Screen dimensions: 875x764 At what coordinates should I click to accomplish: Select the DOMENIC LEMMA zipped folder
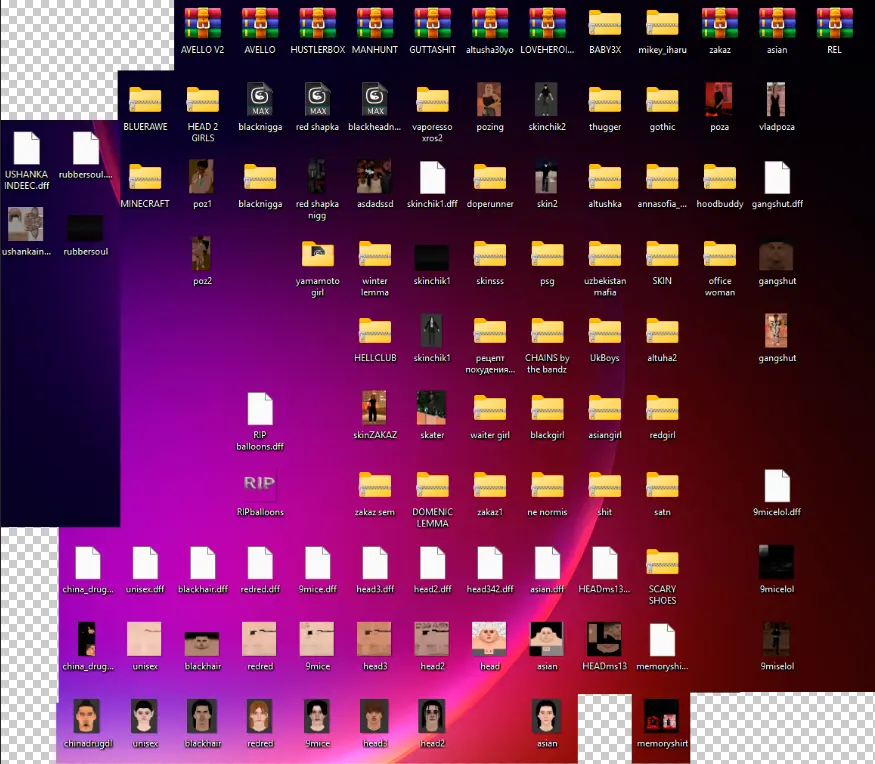(432, 483)
